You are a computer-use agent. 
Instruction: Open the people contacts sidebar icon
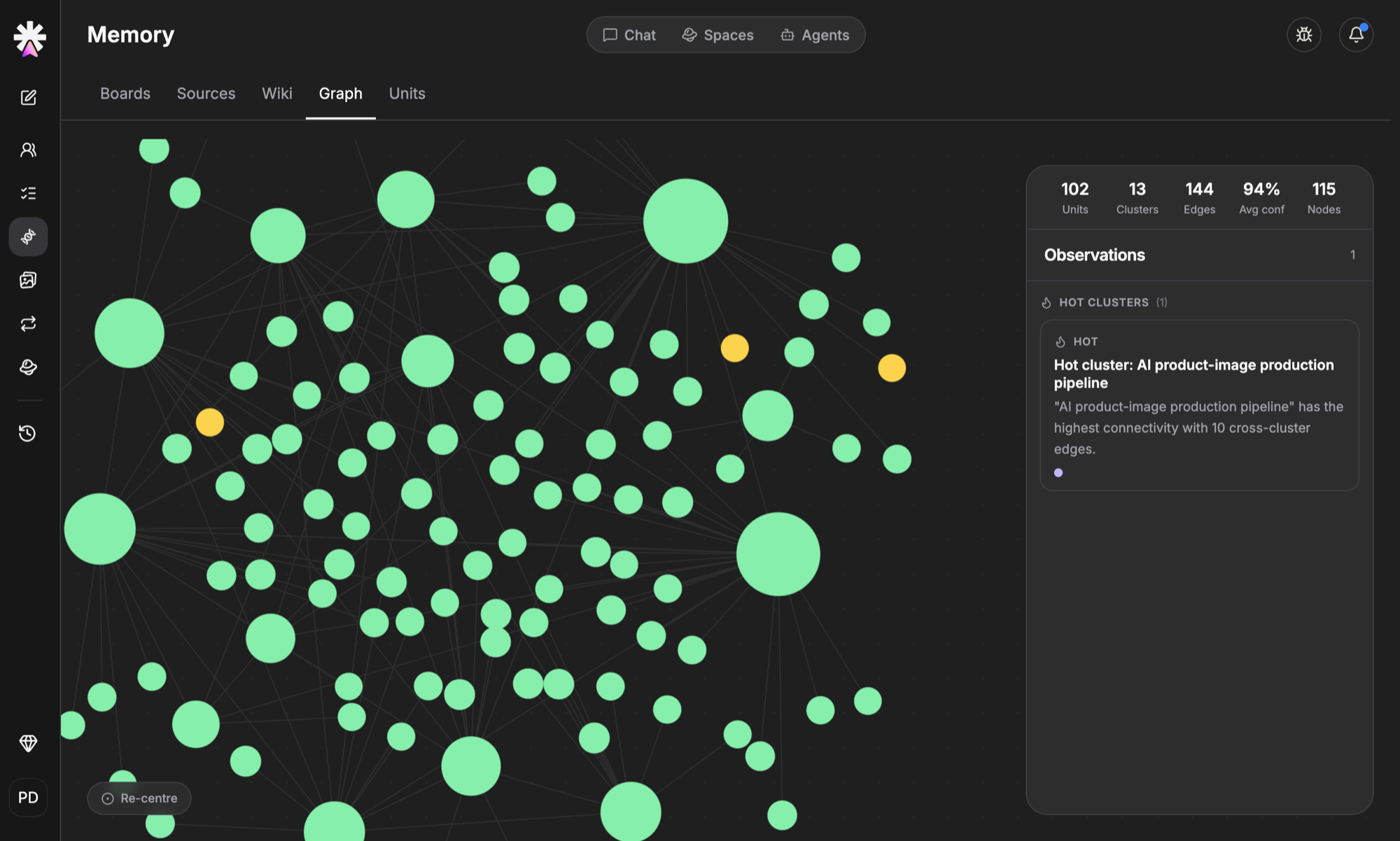coord(28,150)
